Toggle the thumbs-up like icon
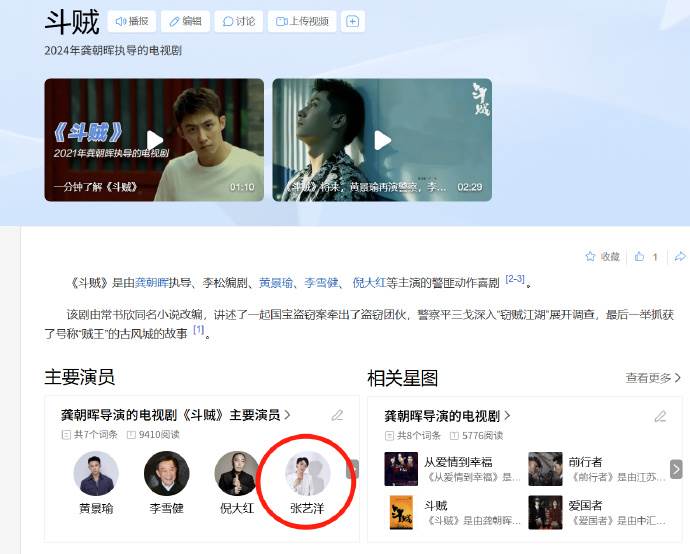 (x=639, y=256)
